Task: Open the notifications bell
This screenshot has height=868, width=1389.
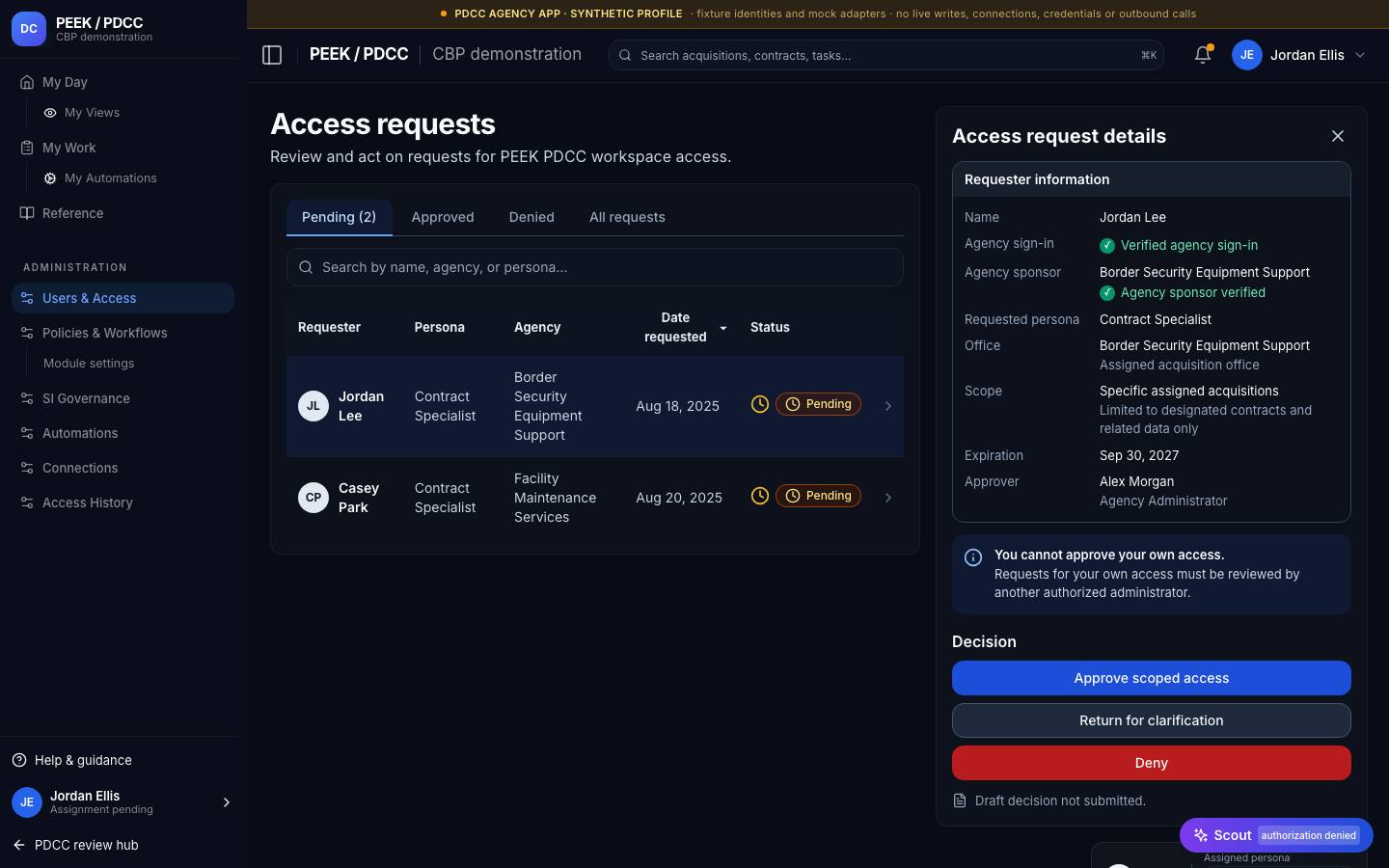Action: tap(1203, 55)
